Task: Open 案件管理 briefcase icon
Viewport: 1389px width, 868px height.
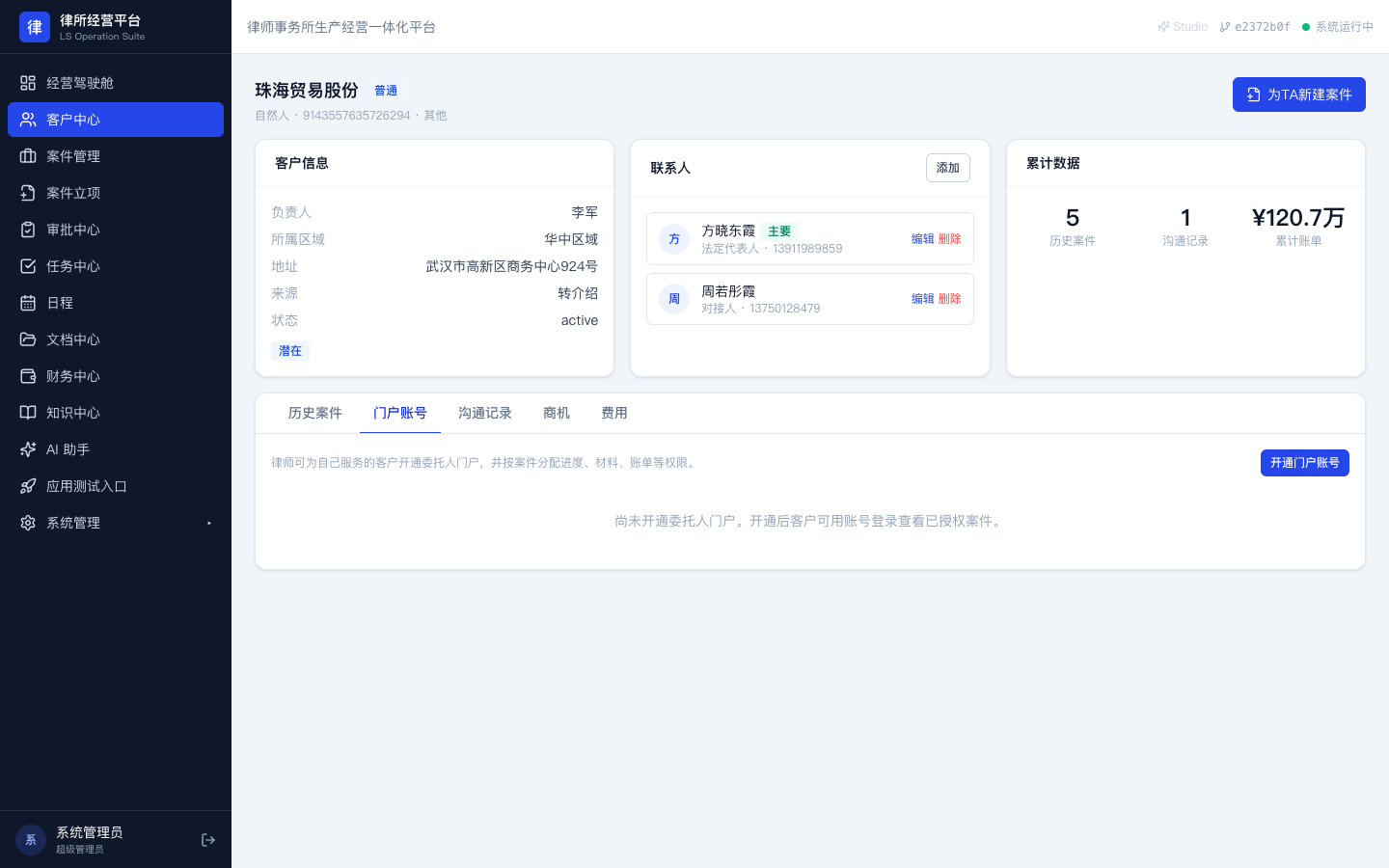Action: click(x=28, y=156)
